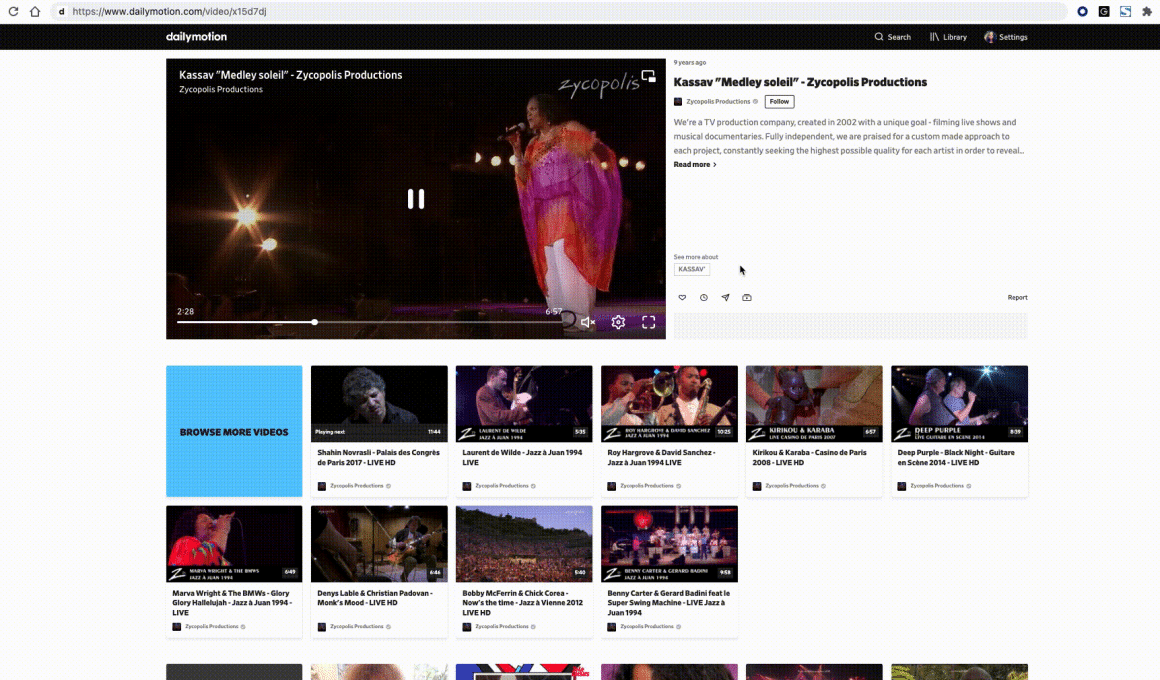Share the video via paper plane icon

(x=725, y=298)
